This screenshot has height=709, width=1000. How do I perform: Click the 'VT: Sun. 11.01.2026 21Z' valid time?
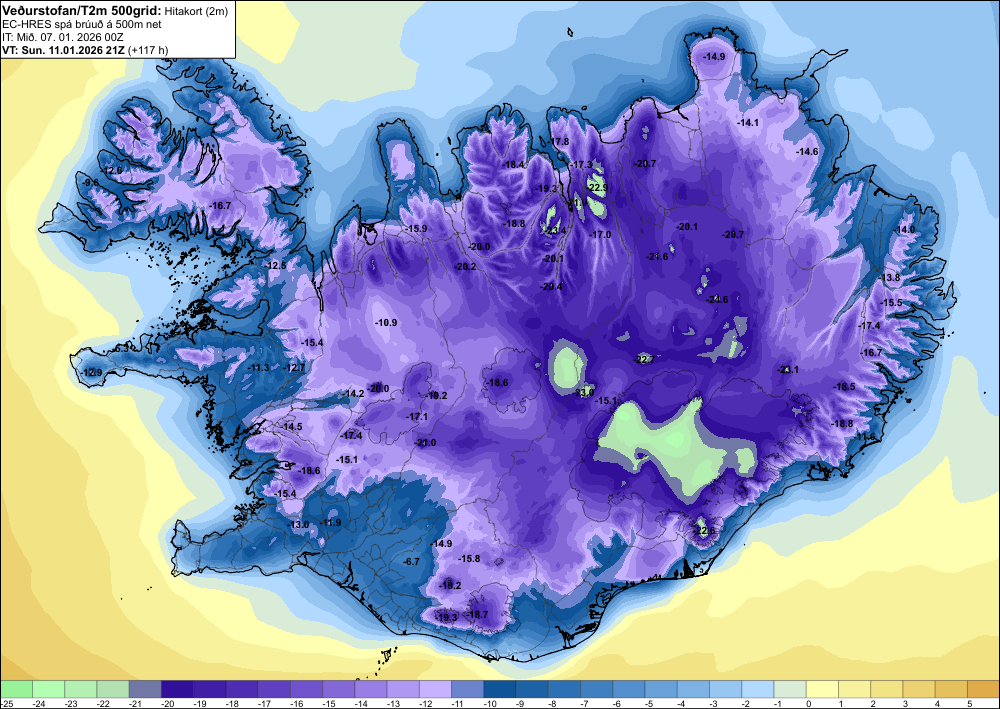point(63,50)
